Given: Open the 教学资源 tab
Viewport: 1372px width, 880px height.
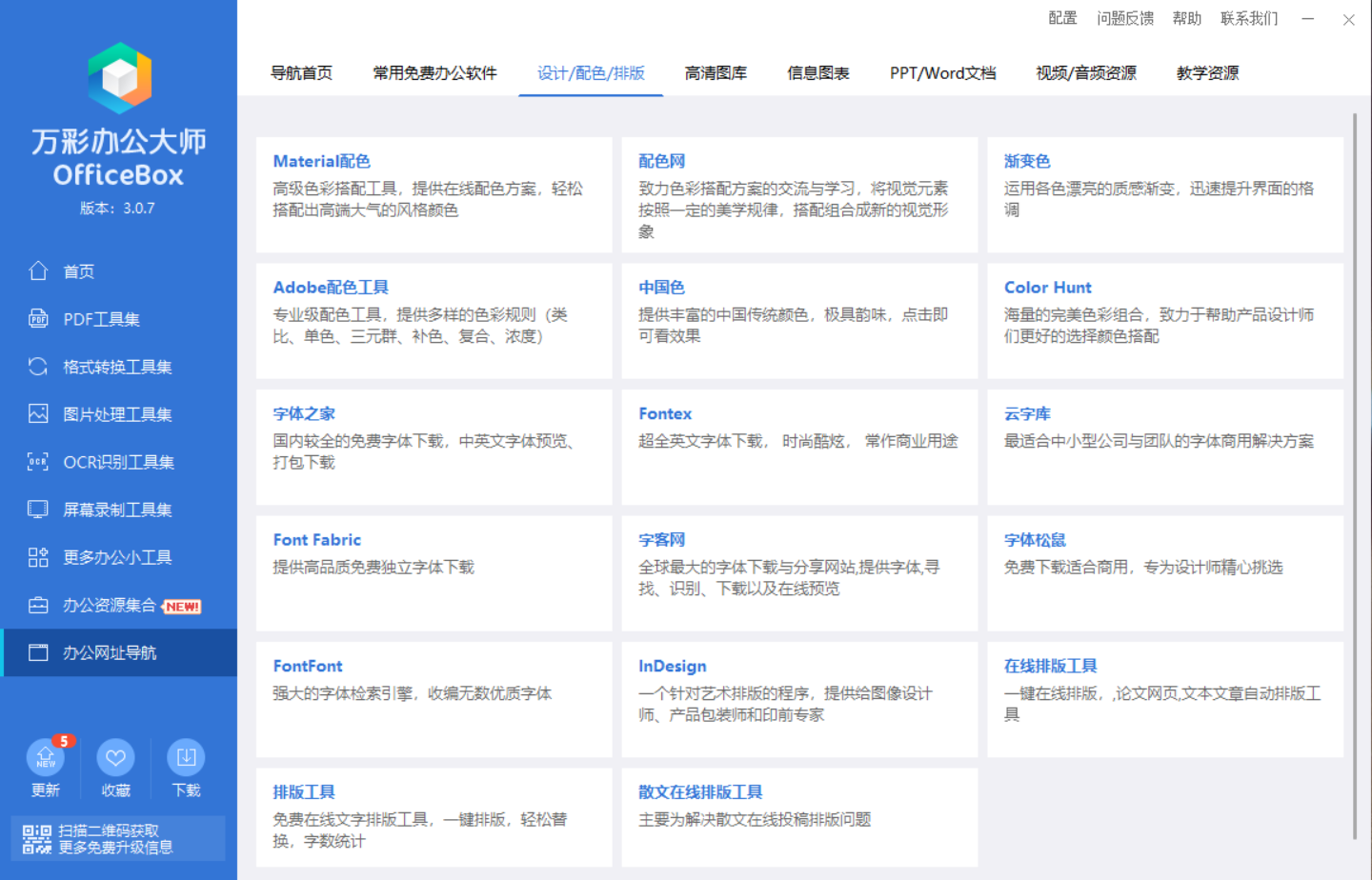Looking at the screenshot, I should click(1207, 73).
